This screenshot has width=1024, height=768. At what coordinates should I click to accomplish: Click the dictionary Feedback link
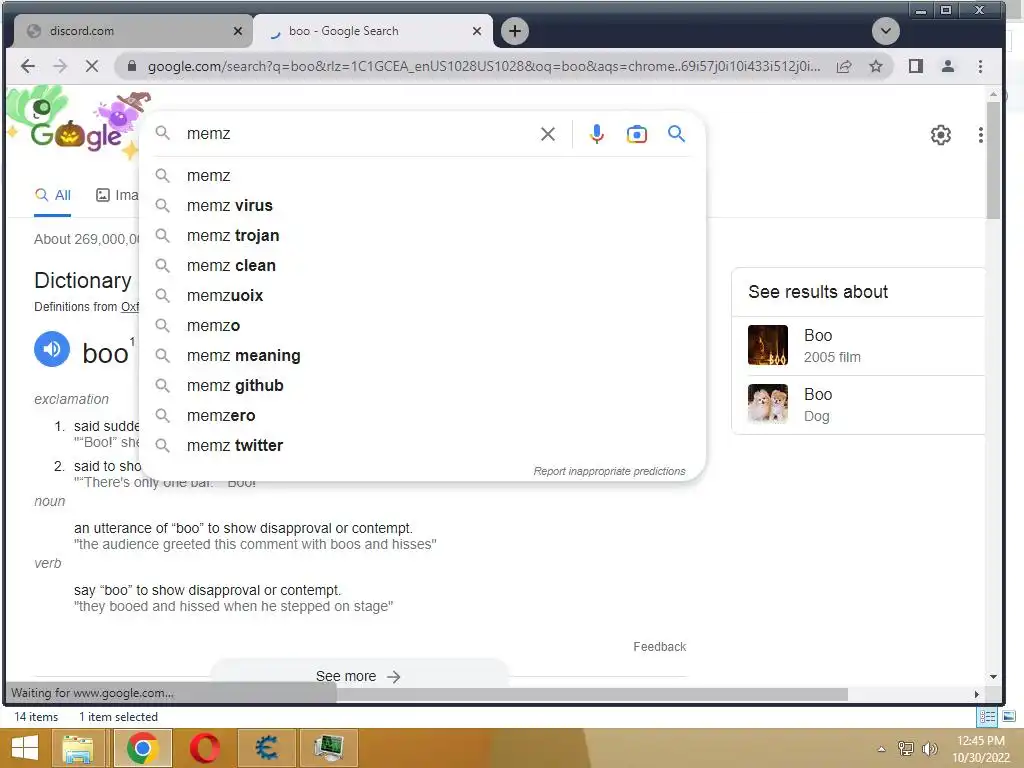(660, 647)
